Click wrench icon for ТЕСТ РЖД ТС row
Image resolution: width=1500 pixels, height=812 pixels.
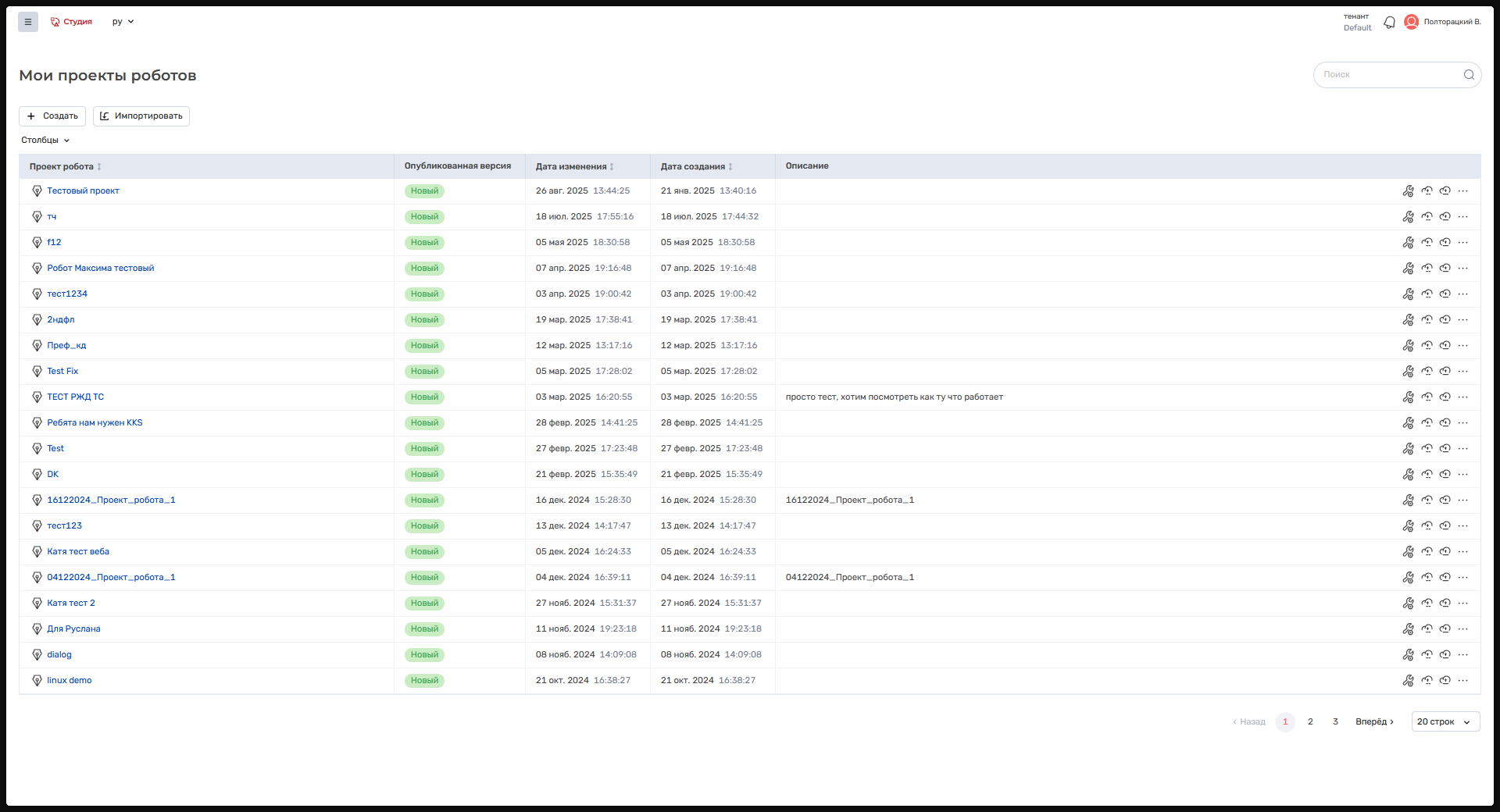coord(1408,397)
